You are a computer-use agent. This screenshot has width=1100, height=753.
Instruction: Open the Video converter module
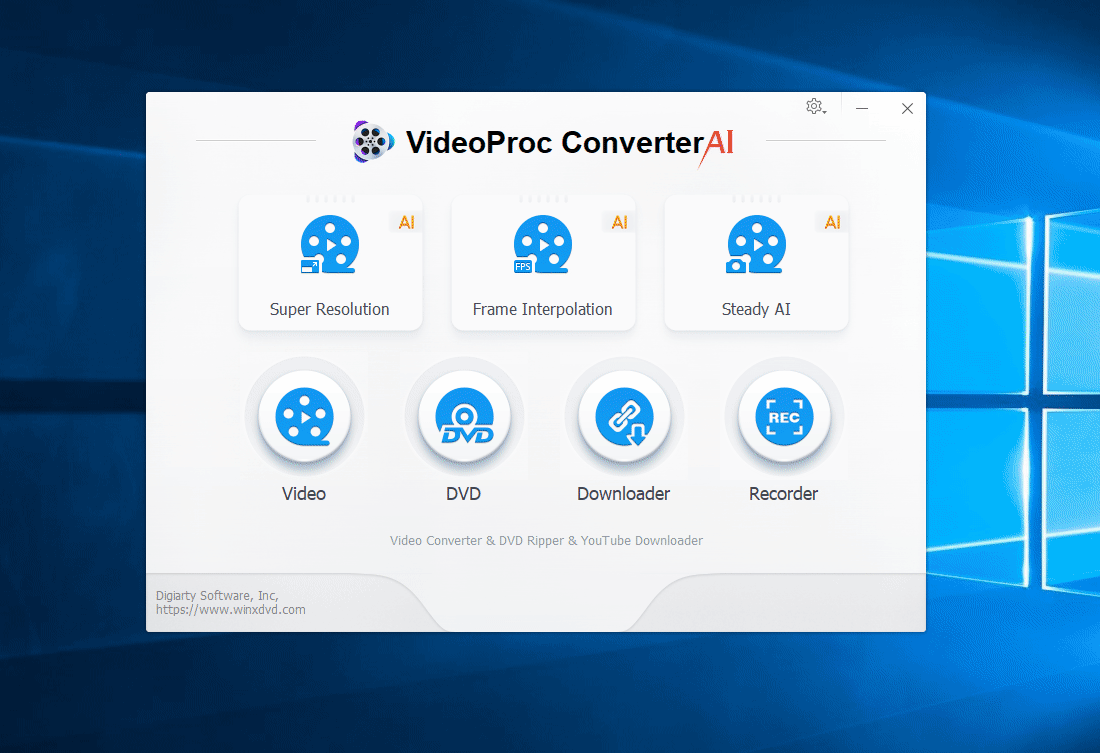point(304,417)
